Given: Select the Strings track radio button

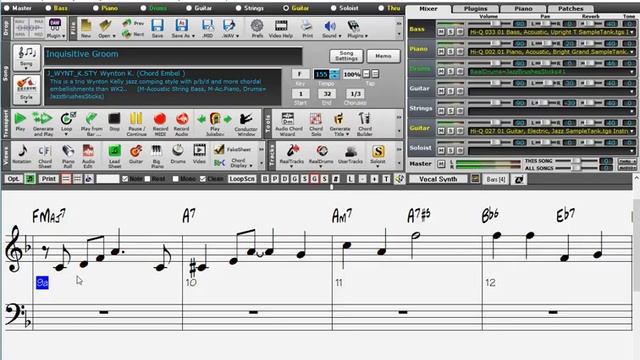Looking at the screenshot, I should coord(239,8).
